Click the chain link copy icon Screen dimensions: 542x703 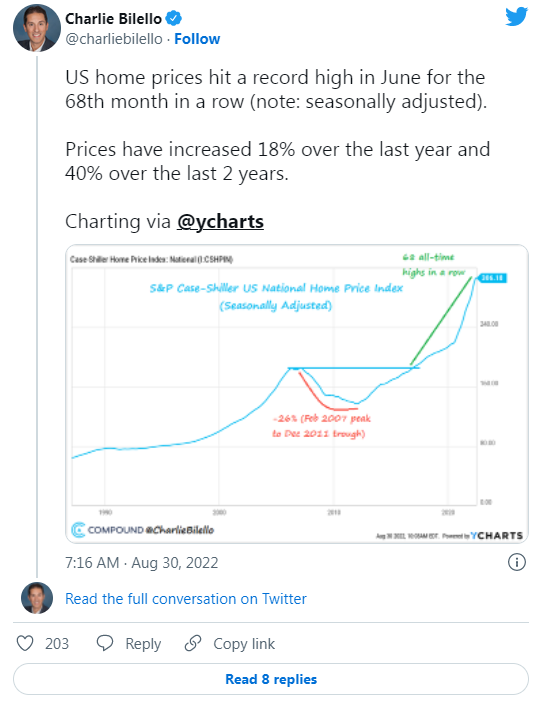tap(193, 643)
